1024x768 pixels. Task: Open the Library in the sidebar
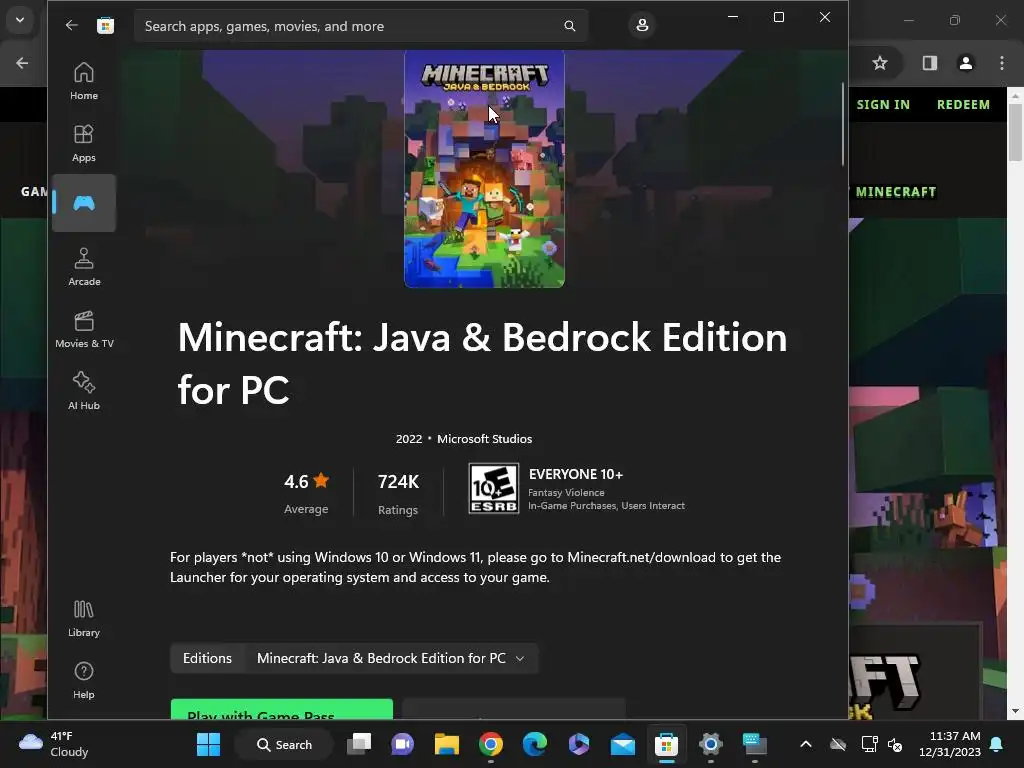[x=84, y=618]
